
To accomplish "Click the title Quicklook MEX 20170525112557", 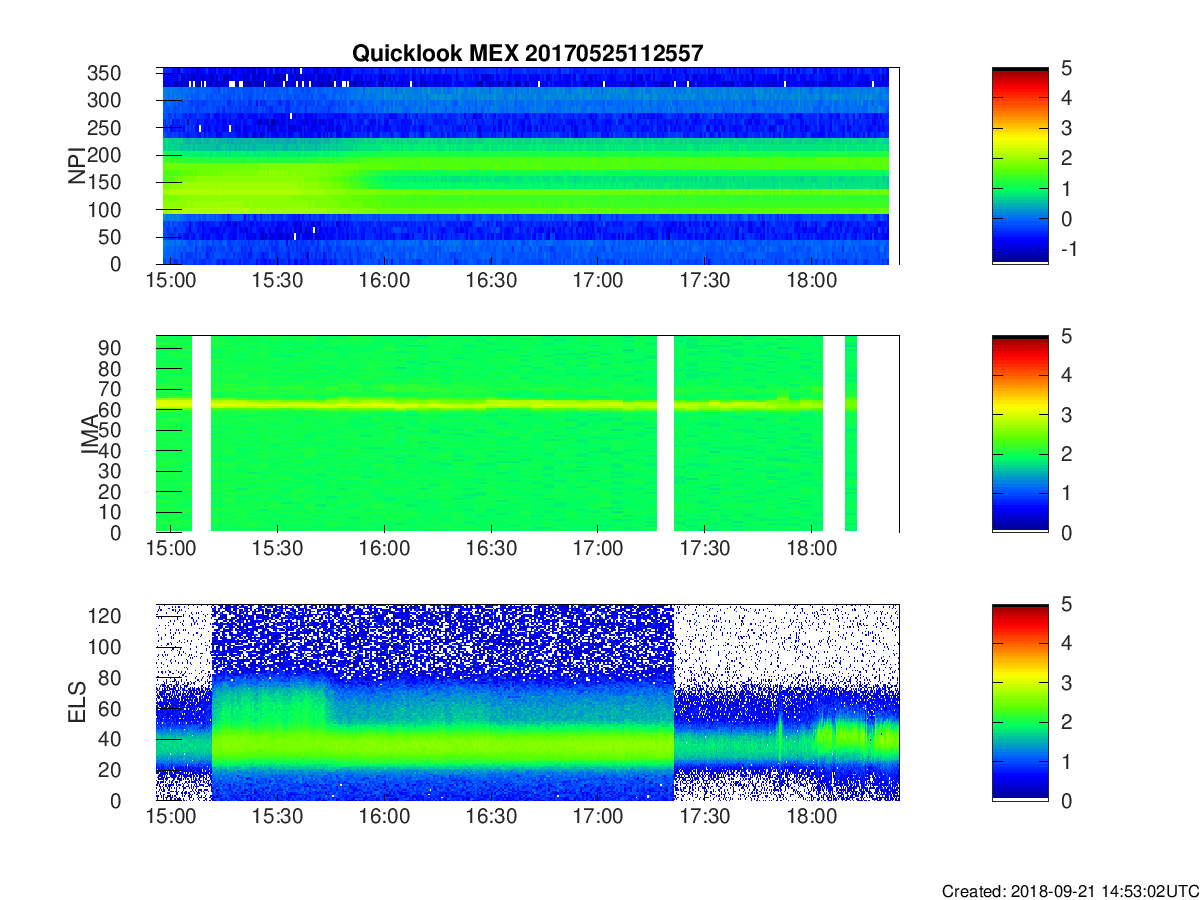I will [528, 53].
